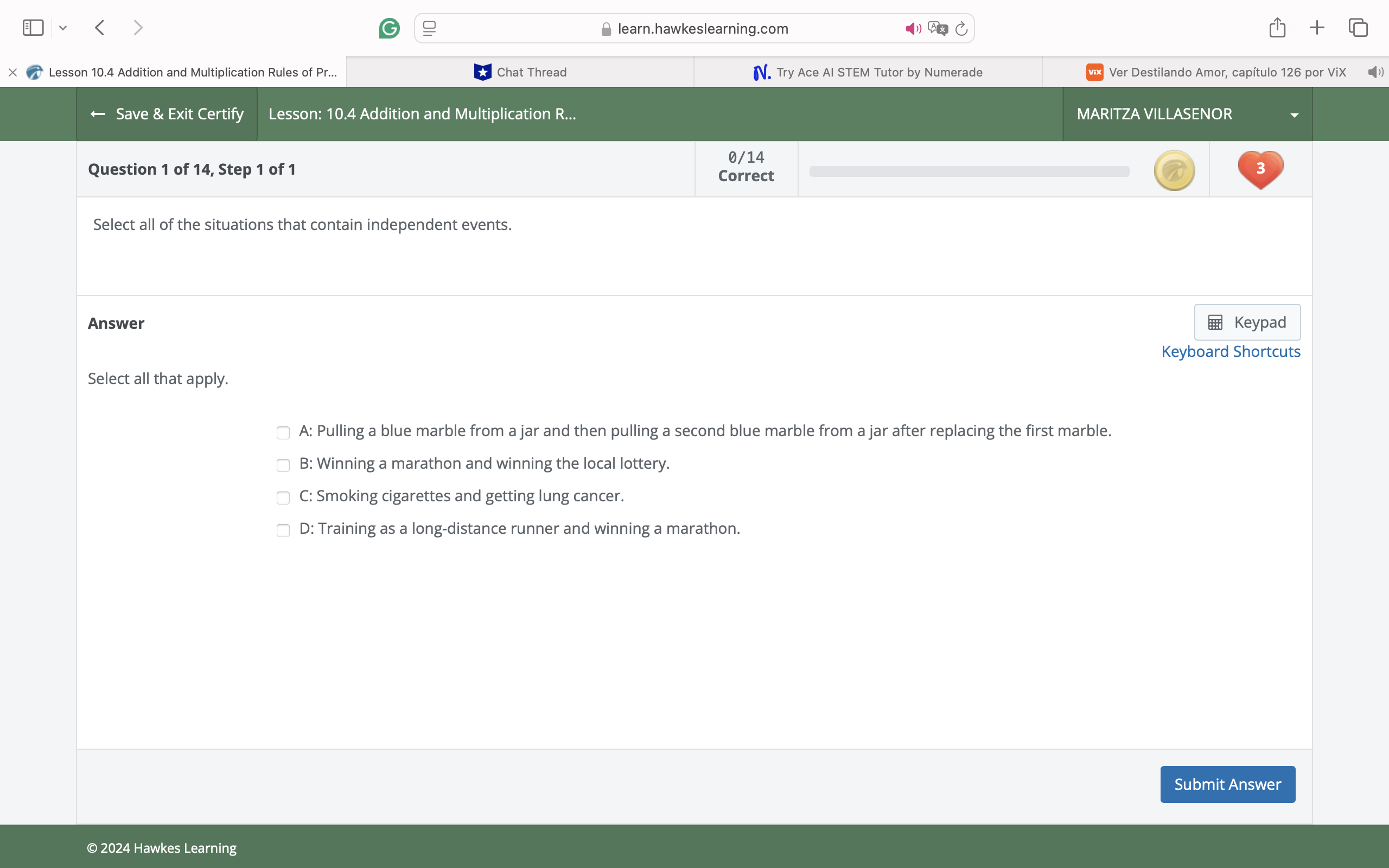The height and width of the screenshot is (868, 1389).
Task: Open a new tab with plus icon
Action: [1317, 28]
